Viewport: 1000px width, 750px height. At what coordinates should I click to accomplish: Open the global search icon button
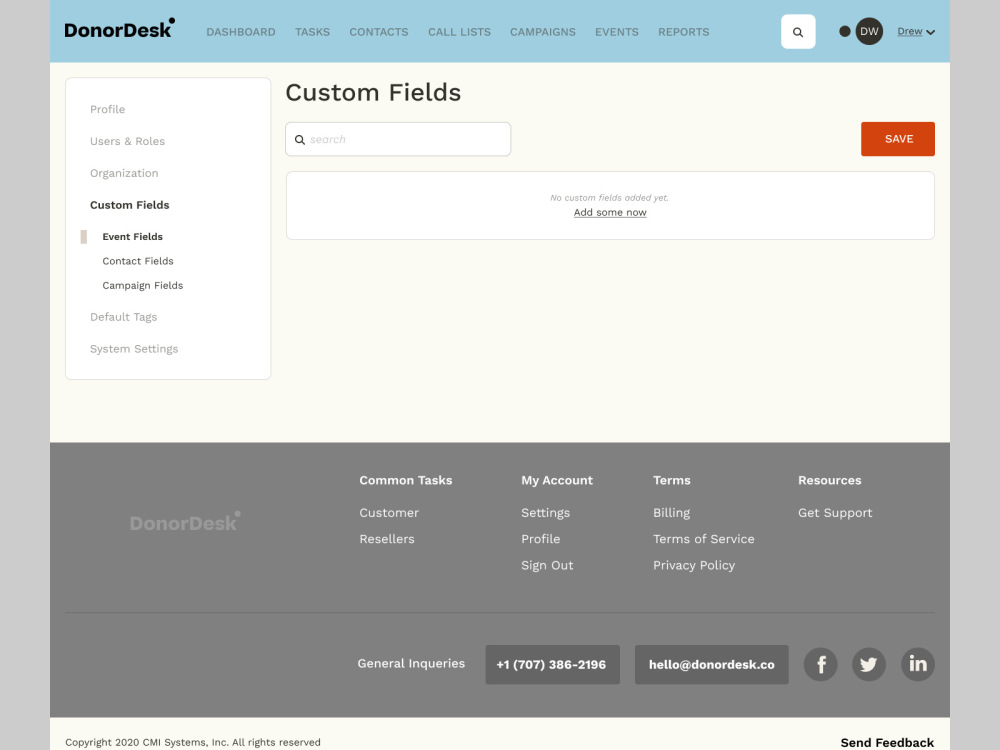(x=798, y=31)
